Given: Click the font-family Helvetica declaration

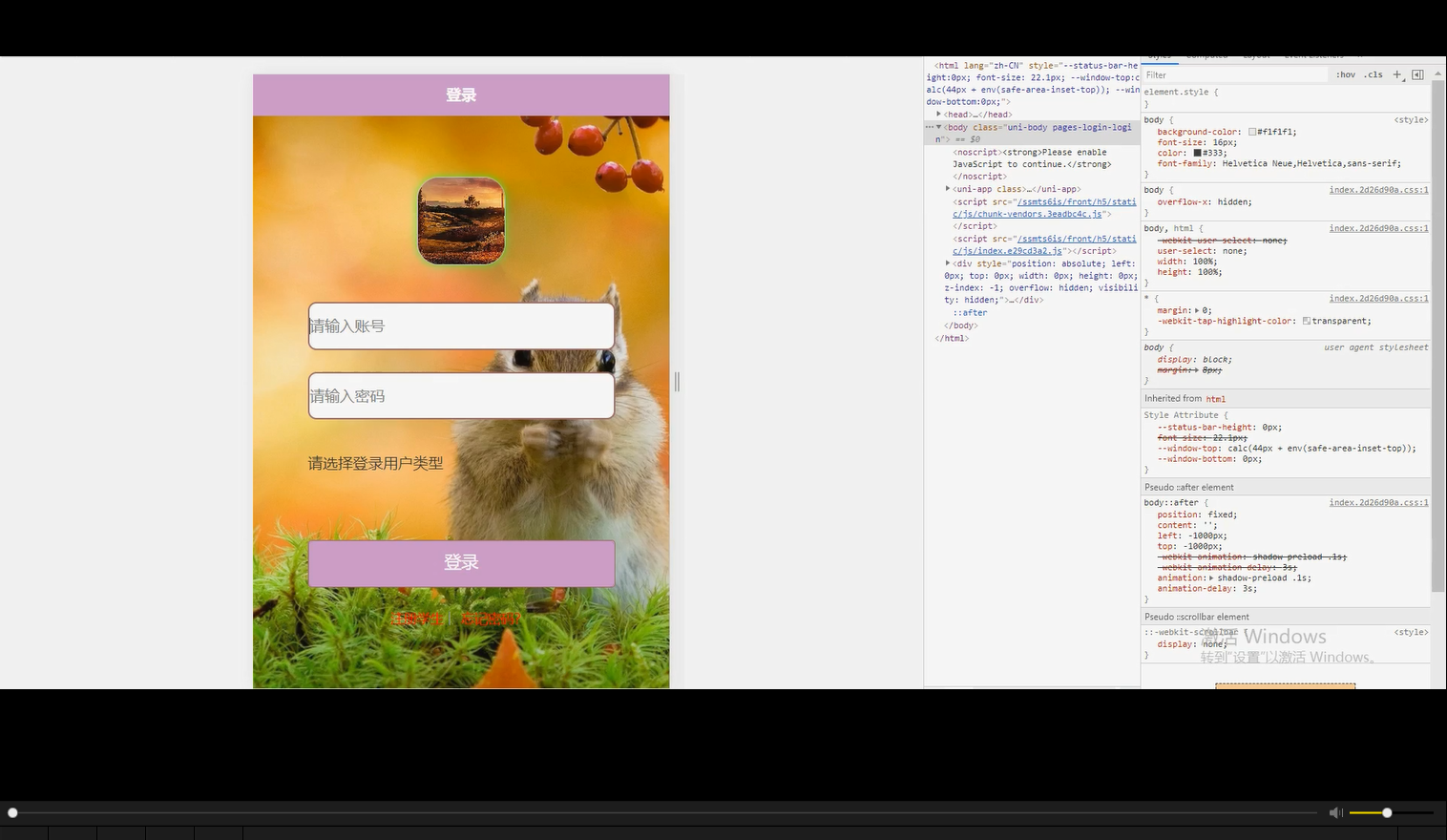Looking at the screenshot, I should click(x=1279, y=163).
